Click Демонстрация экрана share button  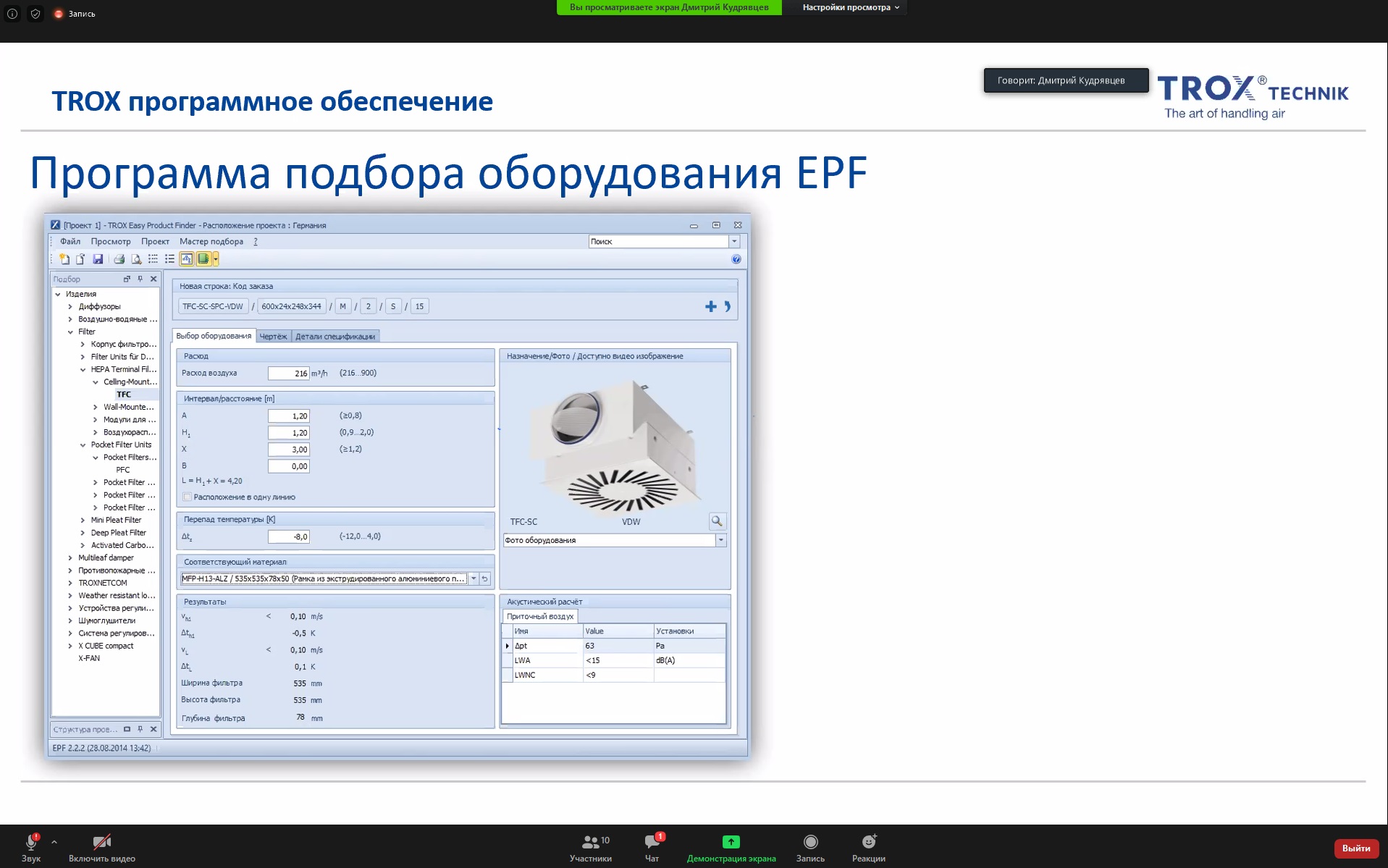731,847
